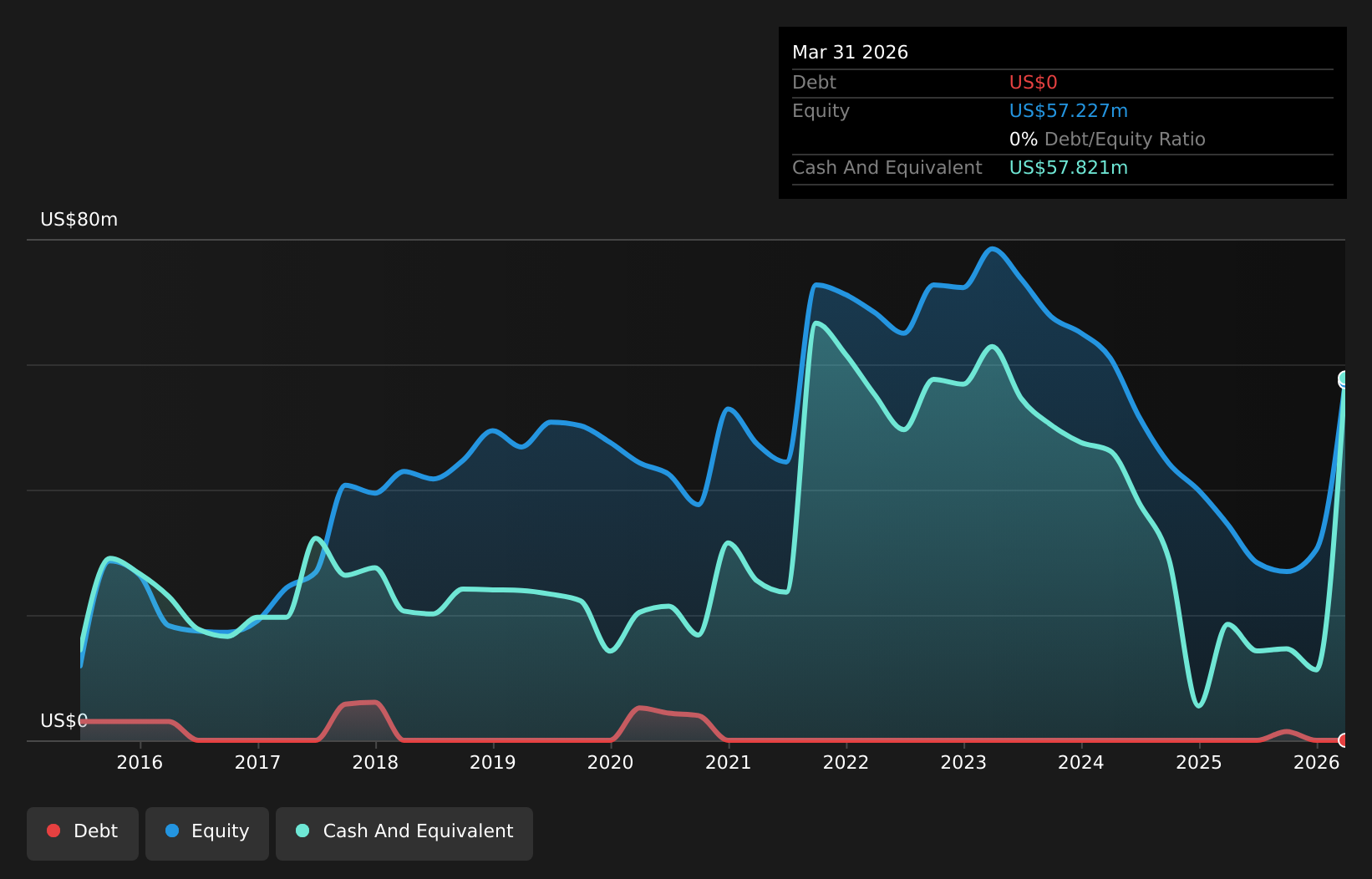Click the 2019 x-axis label

click(x=493, y=762)
